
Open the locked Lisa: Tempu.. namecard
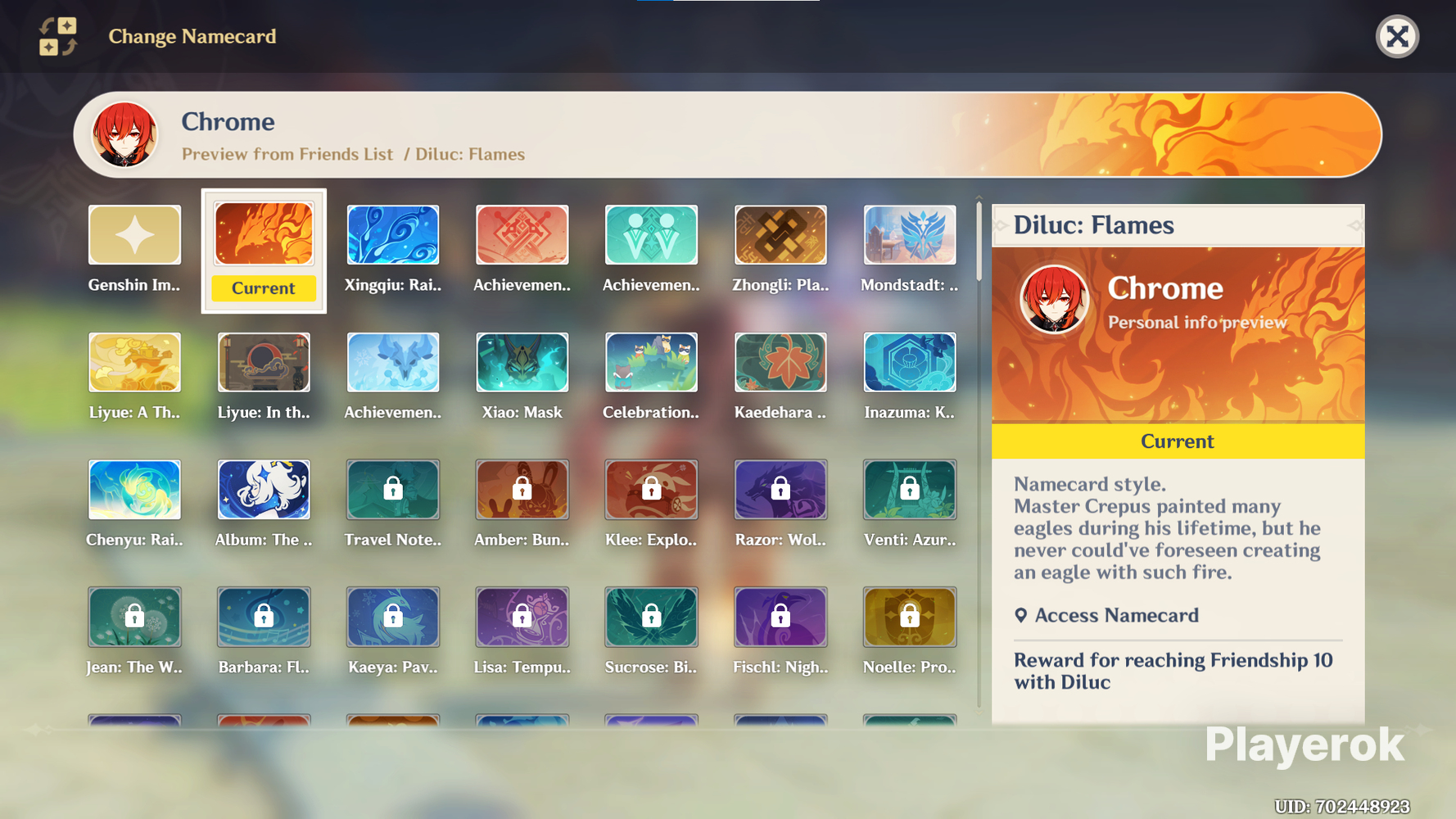522,617
